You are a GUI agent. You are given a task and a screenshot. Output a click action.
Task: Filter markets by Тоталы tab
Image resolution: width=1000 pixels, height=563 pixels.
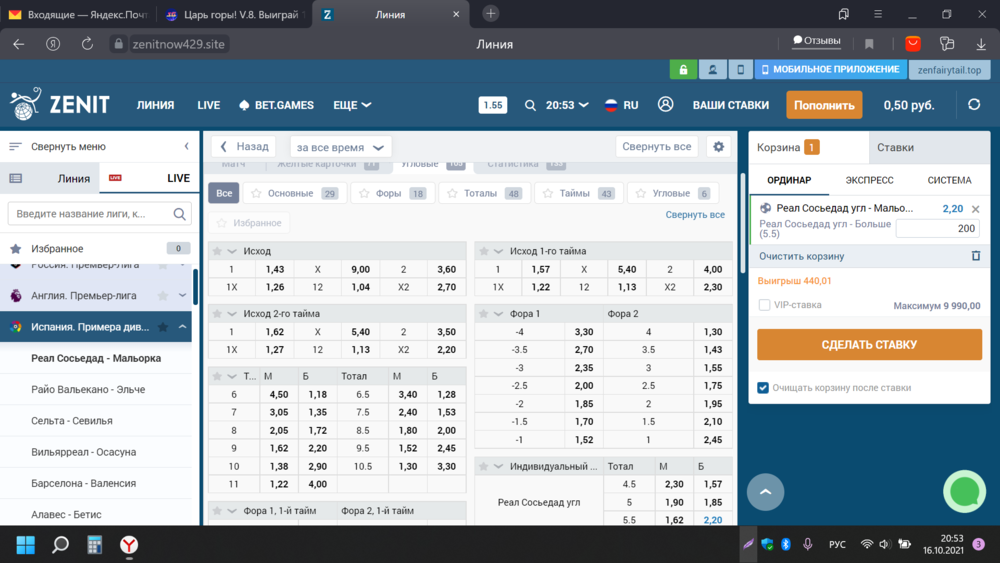485,193
